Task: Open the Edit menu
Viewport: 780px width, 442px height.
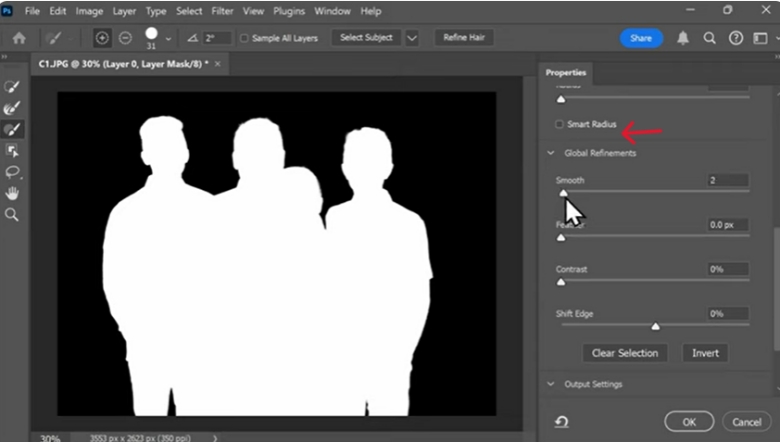Action: pos(58,11)
